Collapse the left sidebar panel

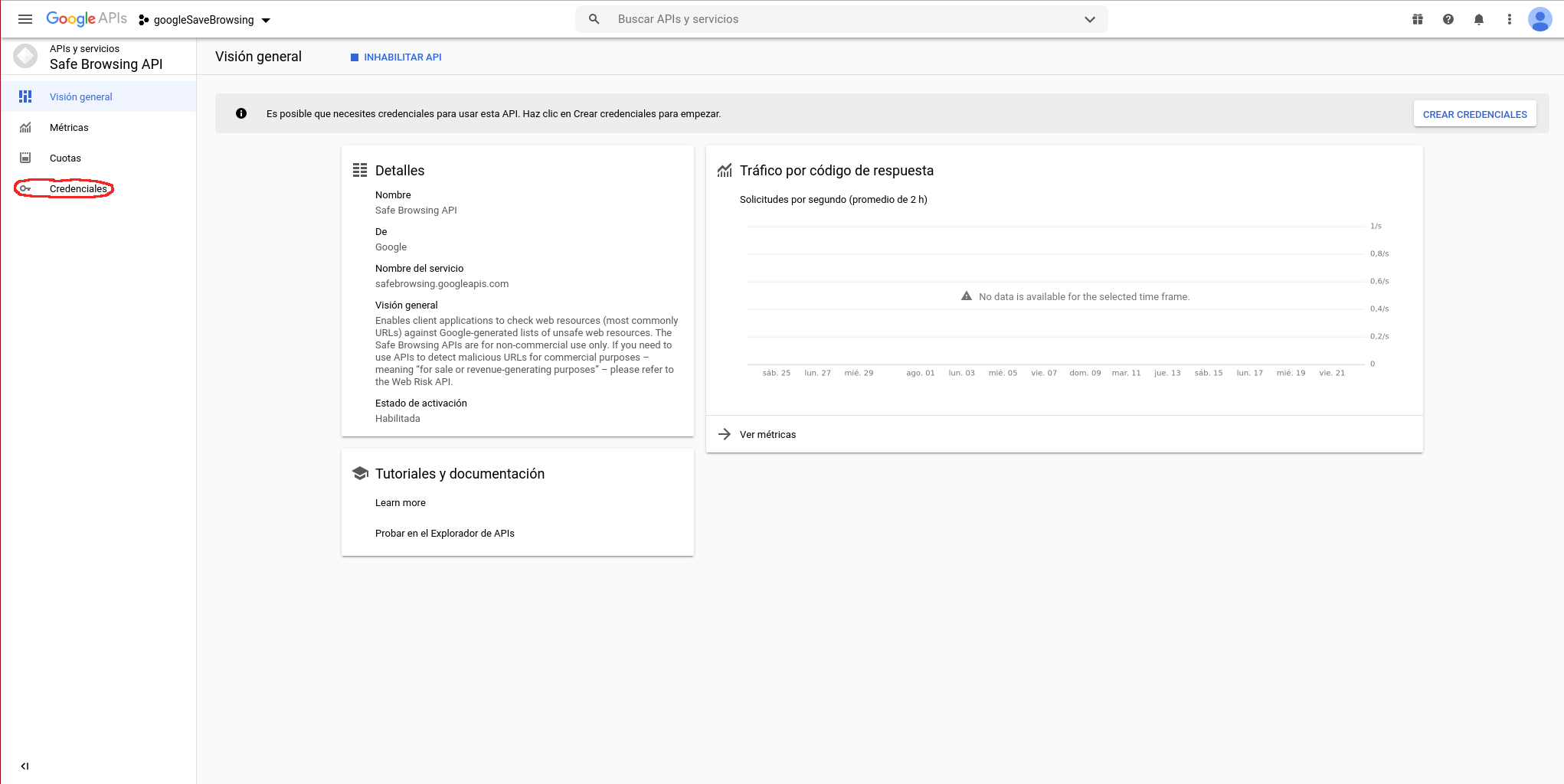click(25, 766)
